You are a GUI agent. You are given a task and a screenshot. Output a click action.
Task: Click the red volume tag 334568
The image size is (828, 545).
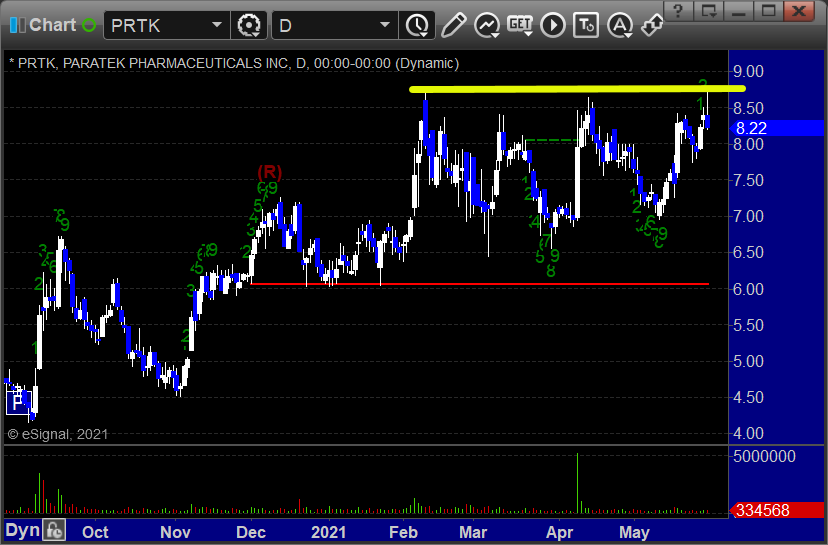coord(776,511)
